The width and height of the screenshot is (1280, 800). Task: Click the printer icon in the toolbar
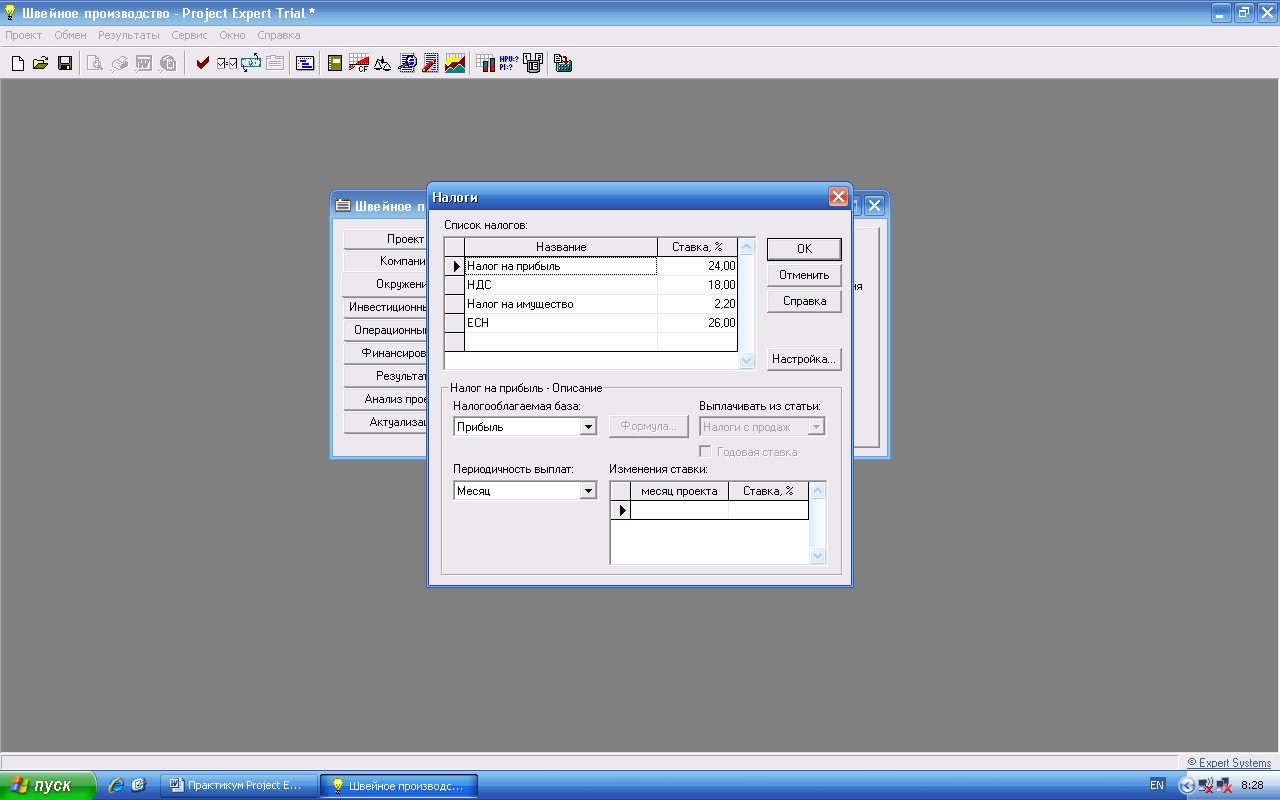[x=119, y=63]
